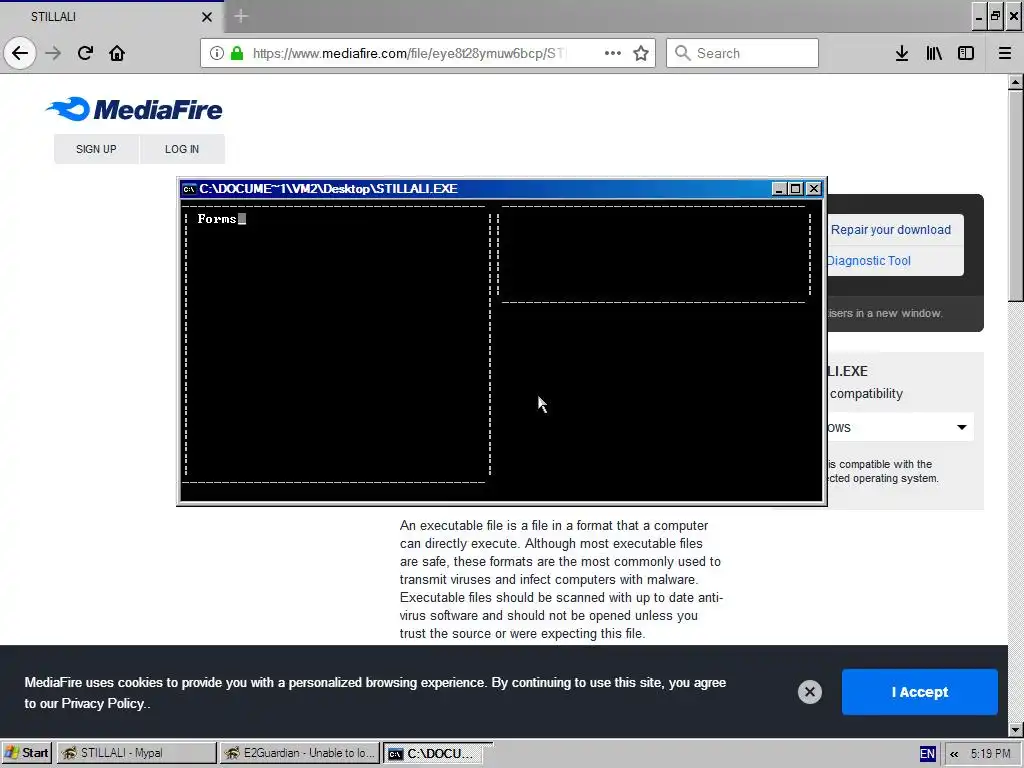Viewport: 1024px width, 768px height.
Task: Click the browser forward arrow
Action: (53, 53)
